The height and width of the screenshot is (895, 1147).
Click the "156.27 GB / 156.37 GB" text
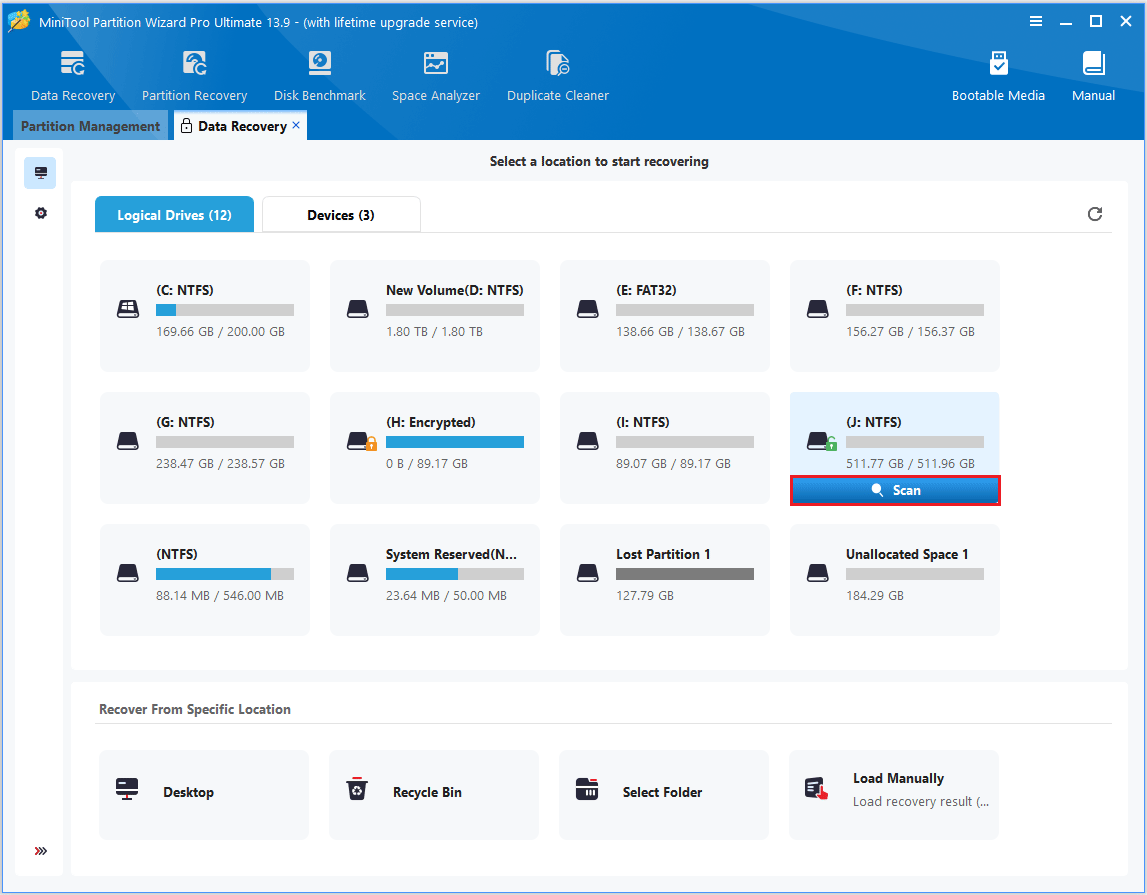click(910, 332)
